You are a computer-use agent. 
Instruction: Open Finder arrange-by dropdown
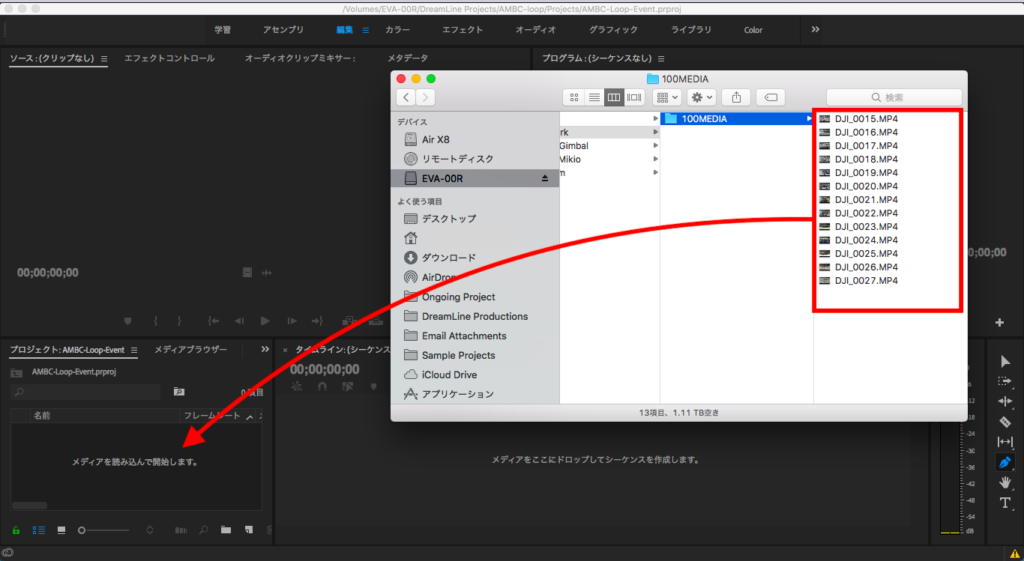pyautogui.click(x=667, y=97)
